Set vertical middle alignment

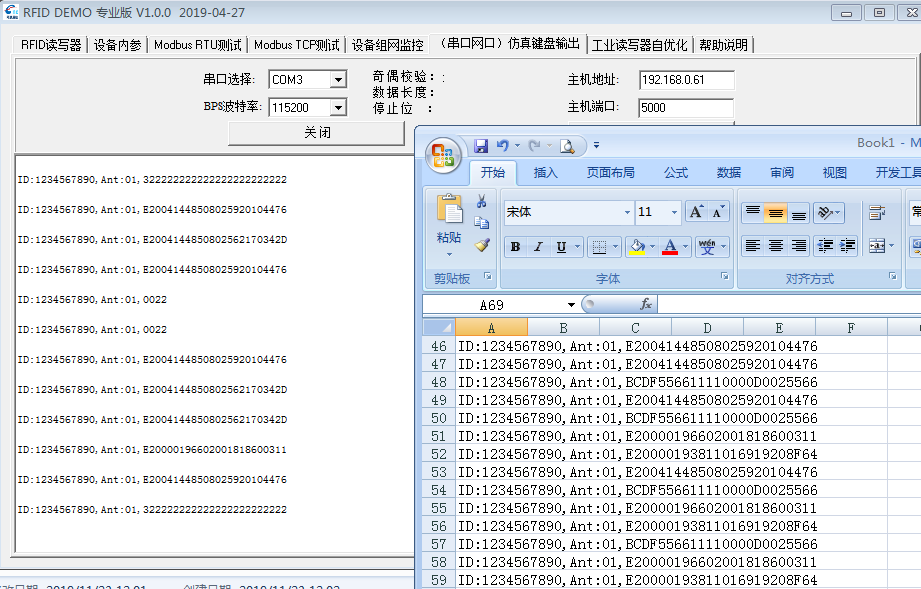[x=776, y=212]
